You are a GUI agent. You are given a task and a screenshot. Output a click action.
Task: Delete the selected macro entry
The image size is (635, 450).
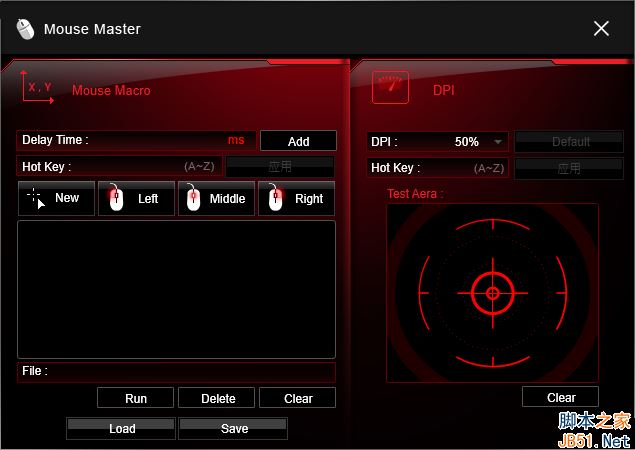coord(217,398)
